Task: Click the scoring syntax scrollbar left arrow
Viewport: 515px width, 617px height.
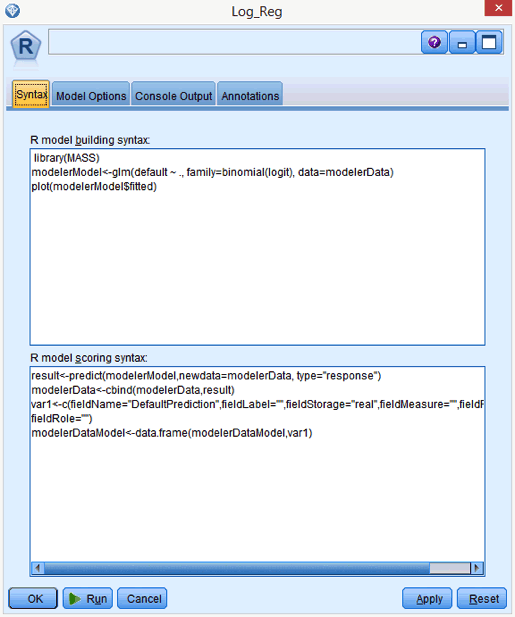Action: 38,568
